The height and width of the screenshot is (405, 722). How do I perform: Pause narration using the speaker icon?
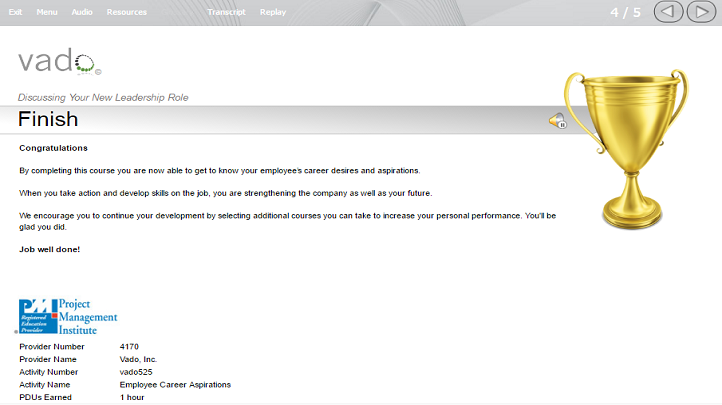point(558,121)
